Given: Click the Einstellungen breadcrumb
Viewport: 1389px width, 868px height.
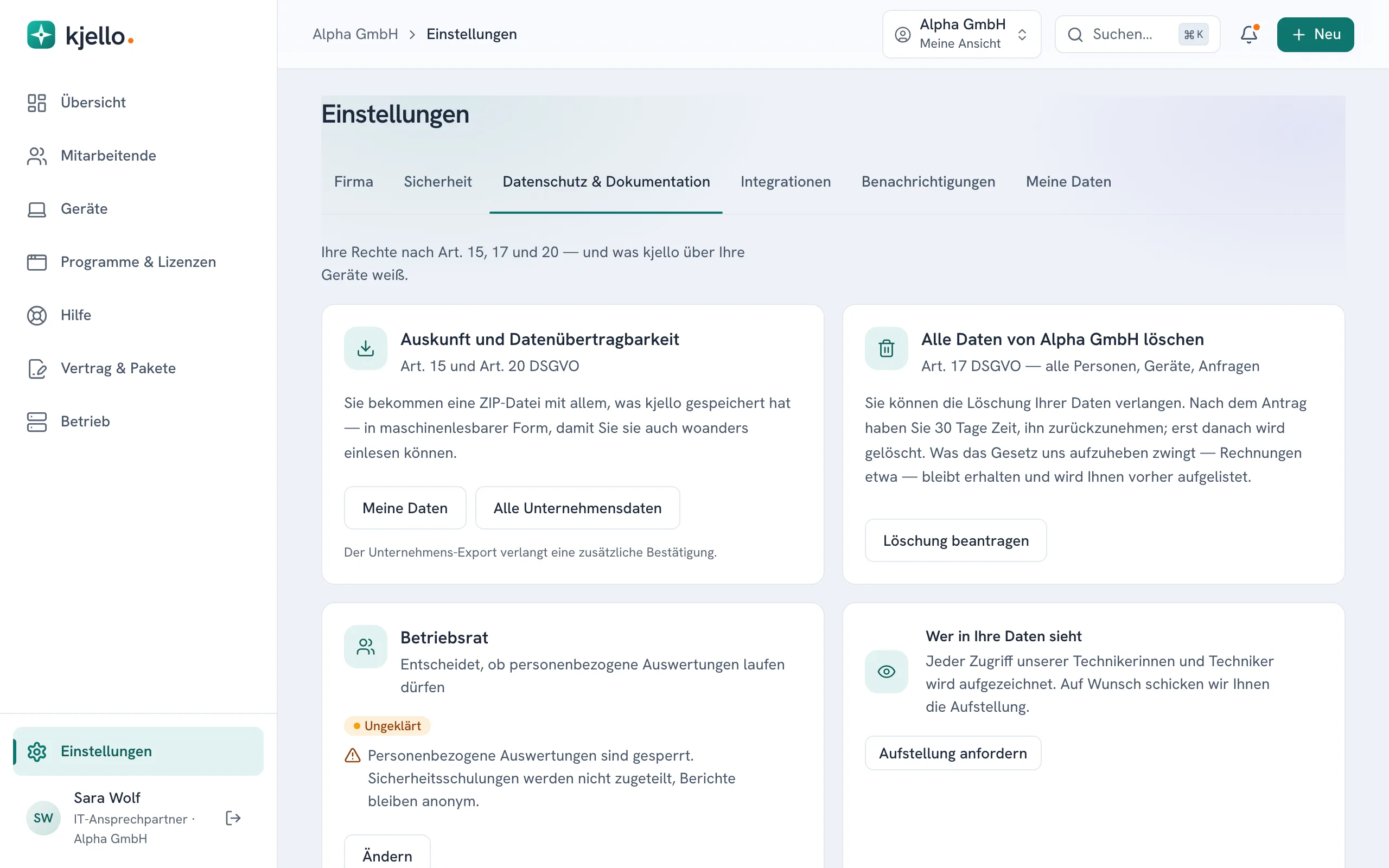Looking at the screenshot, I should (472, 34).
